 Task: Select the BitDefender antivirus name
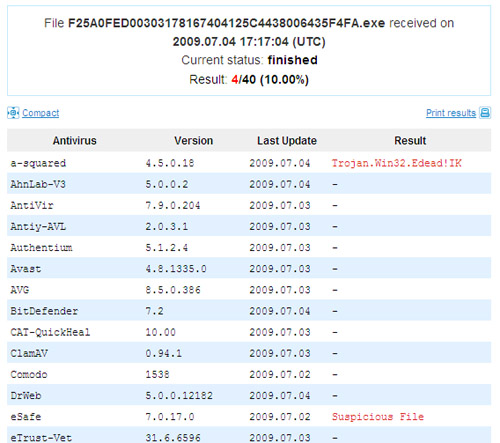[44, 311]
